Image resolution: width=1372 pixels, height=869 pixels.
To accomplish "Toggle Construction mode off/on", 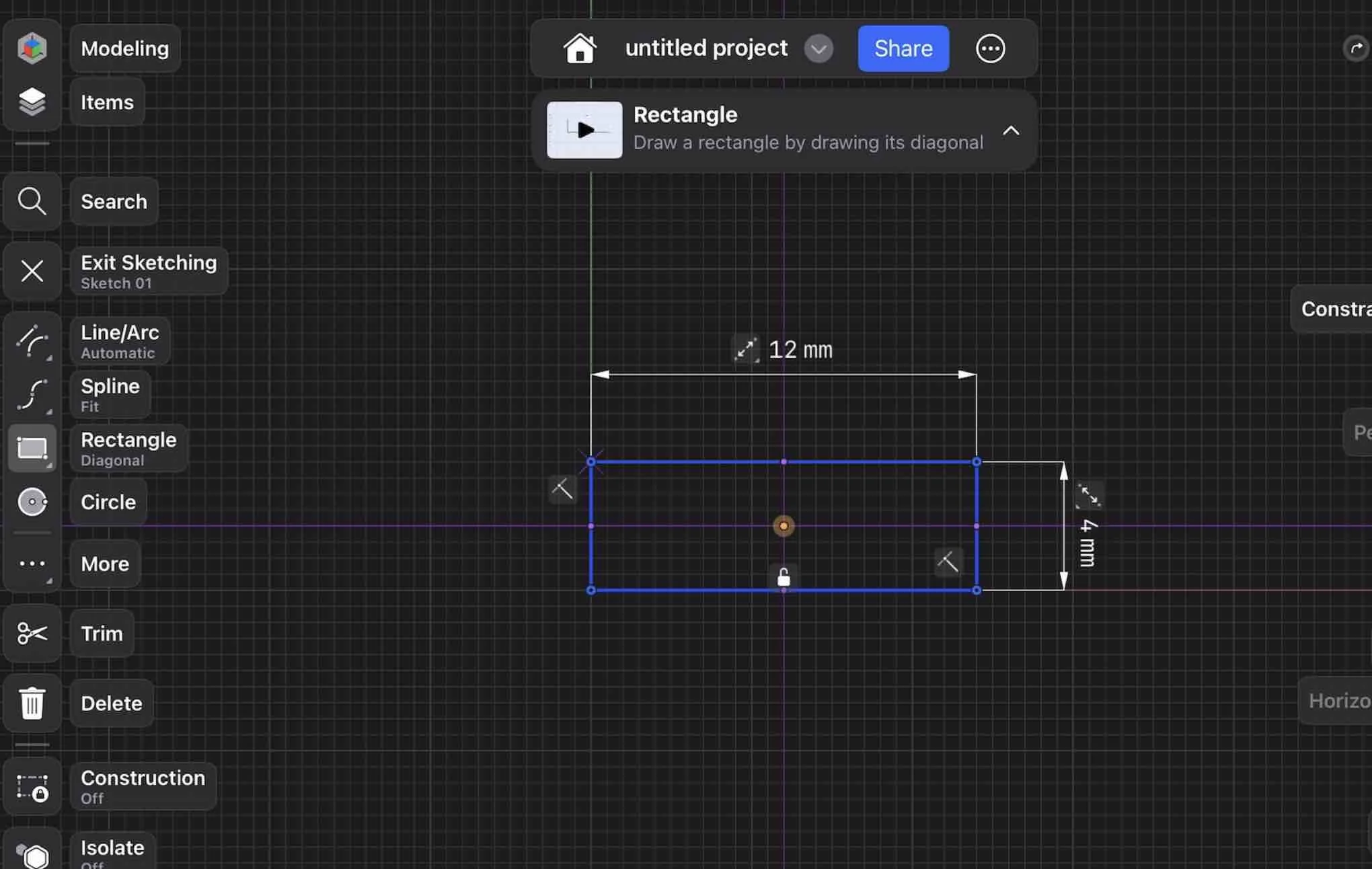I will (32, 786).
